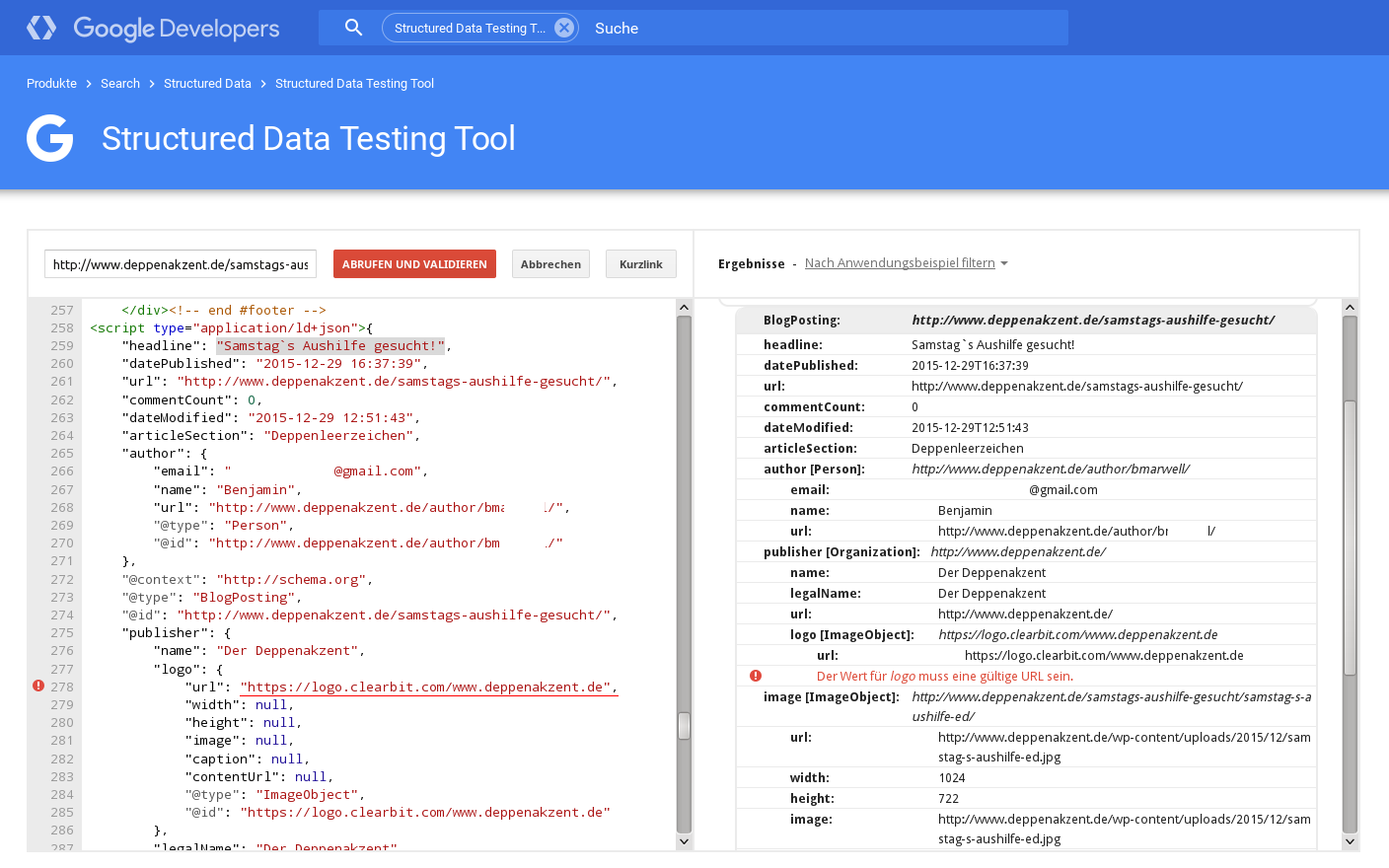
Task: Open Produkte breadcrumb
Action: click(x=51, y=84)
